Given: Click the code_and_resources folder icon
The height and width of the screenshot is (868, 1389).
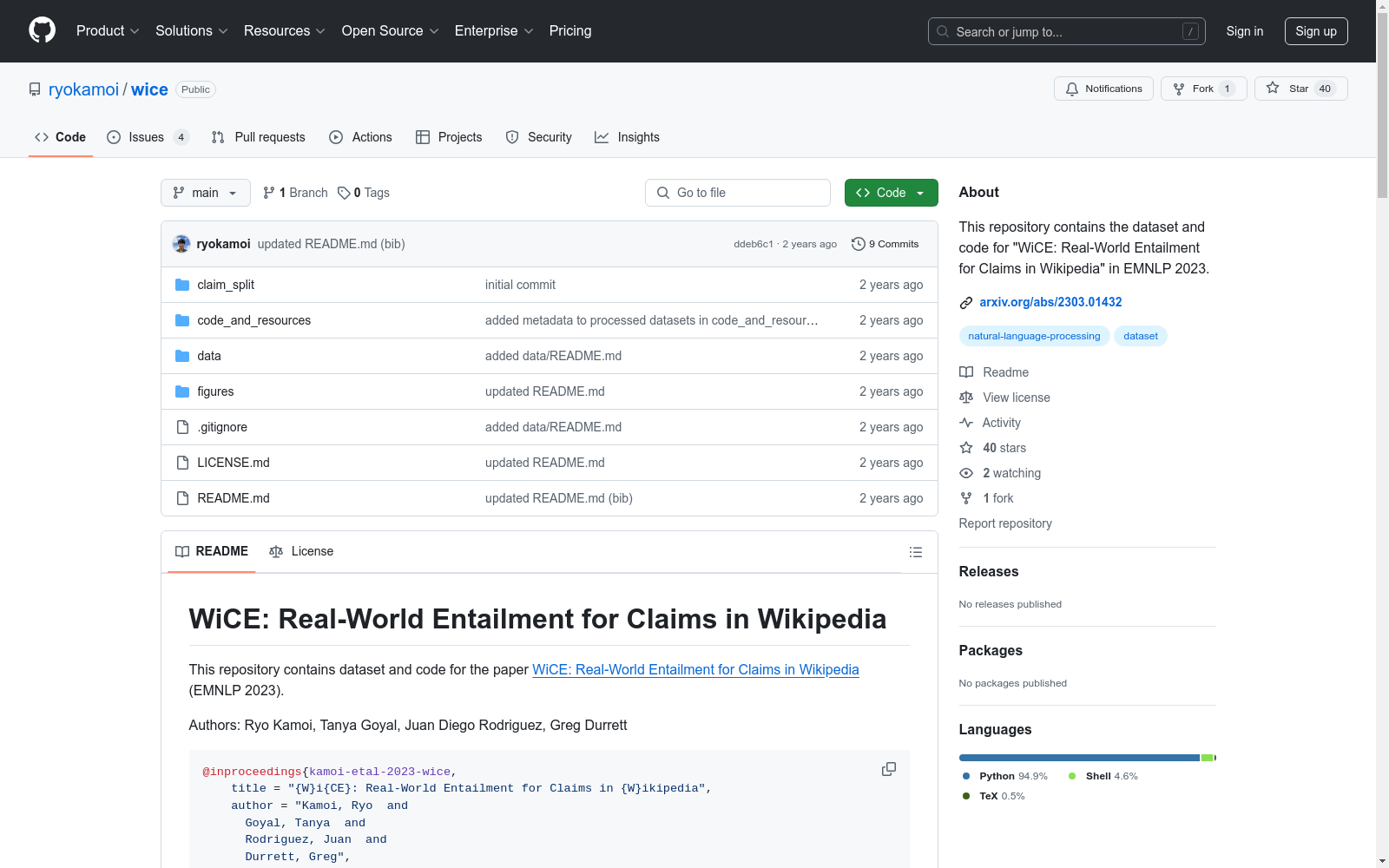Looking at the screenshot, I should 182,320.
